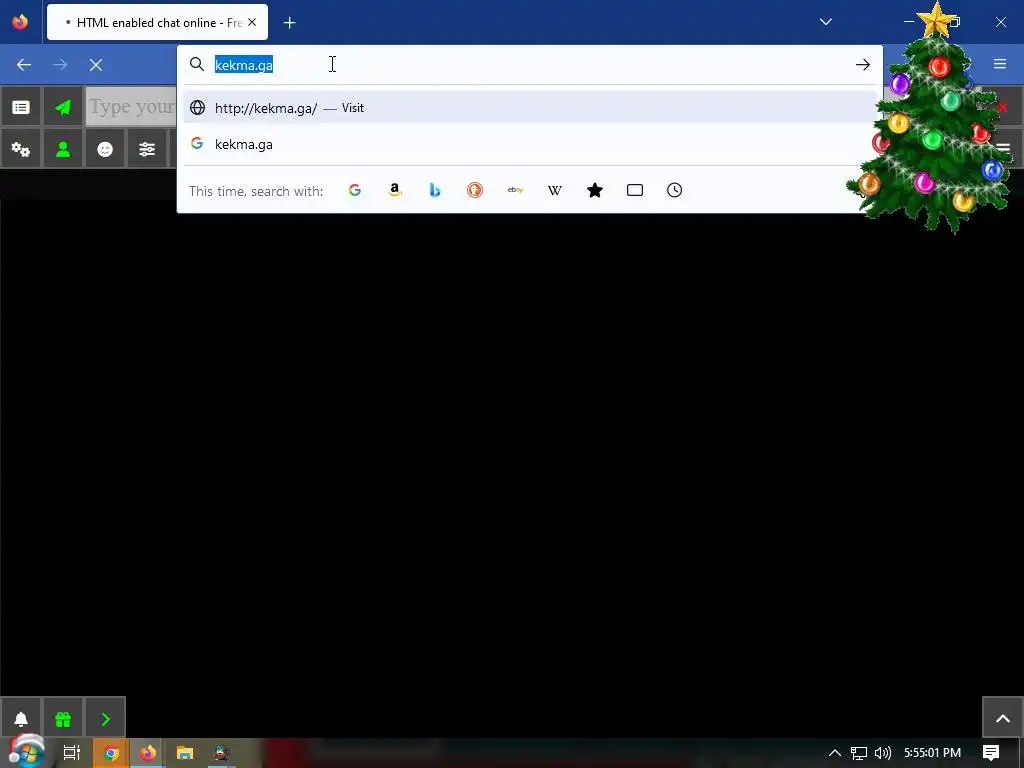Send message with green paper plane
The image size is (1024, 768).
(63, 106)
